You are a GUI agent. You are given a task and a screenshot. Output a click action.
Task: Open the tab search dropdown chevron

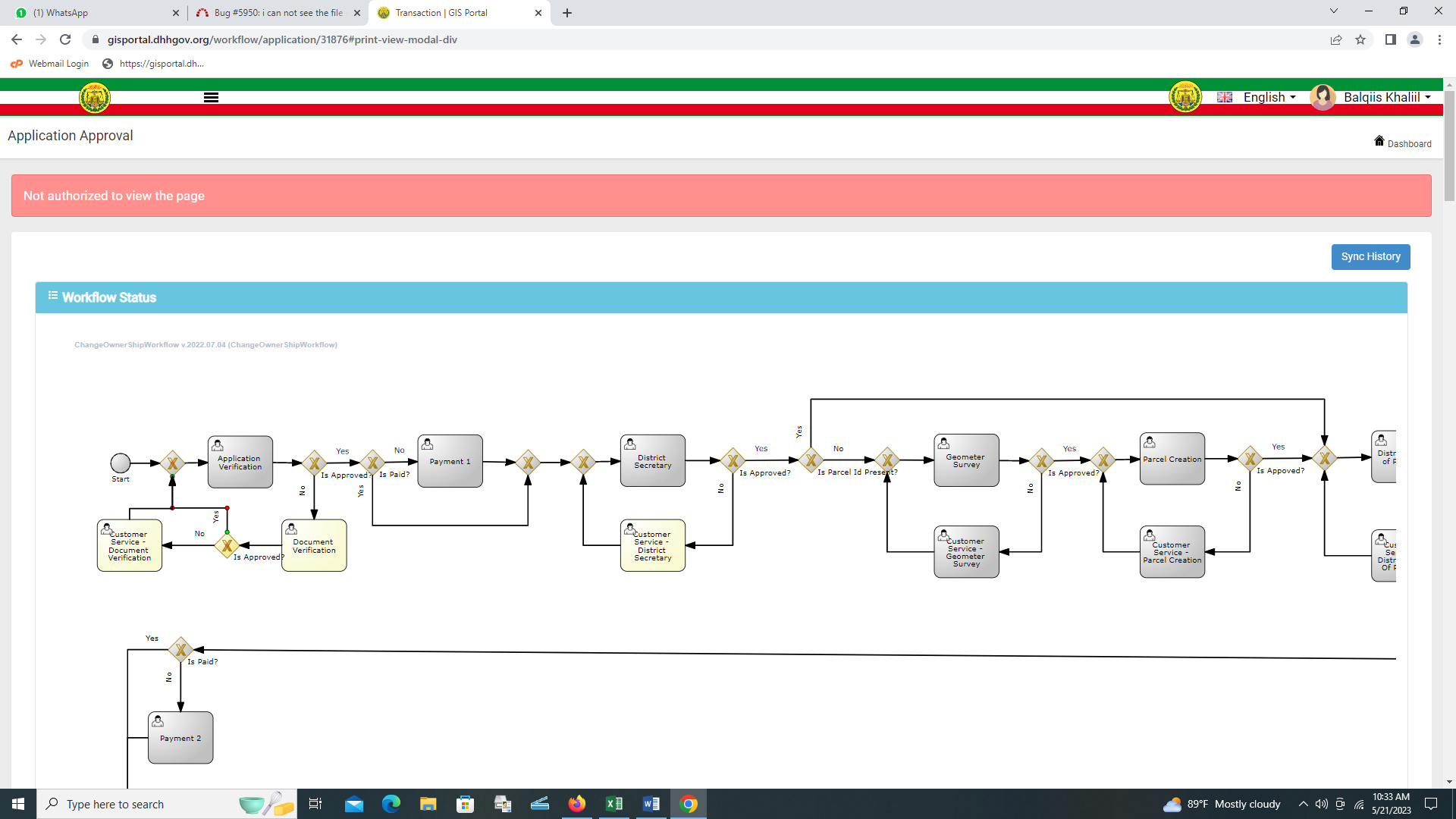pos(1334,11)
